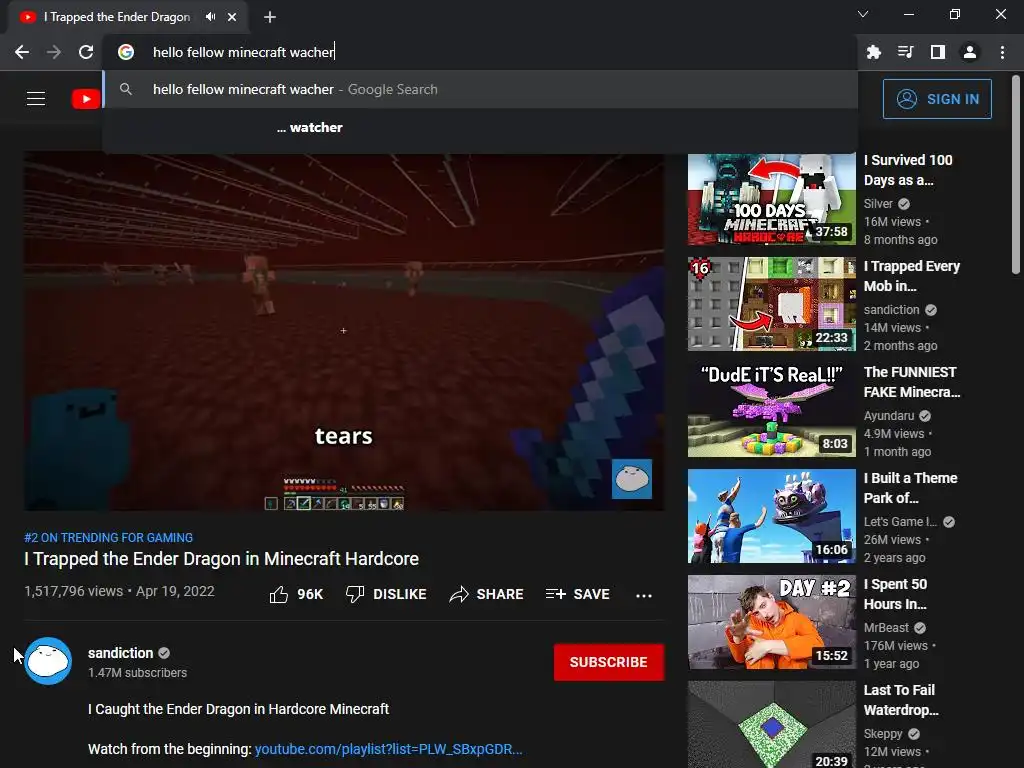Click the SIGN IN button
Viewport: 1024px width, 768px height.
coord(937,99)
